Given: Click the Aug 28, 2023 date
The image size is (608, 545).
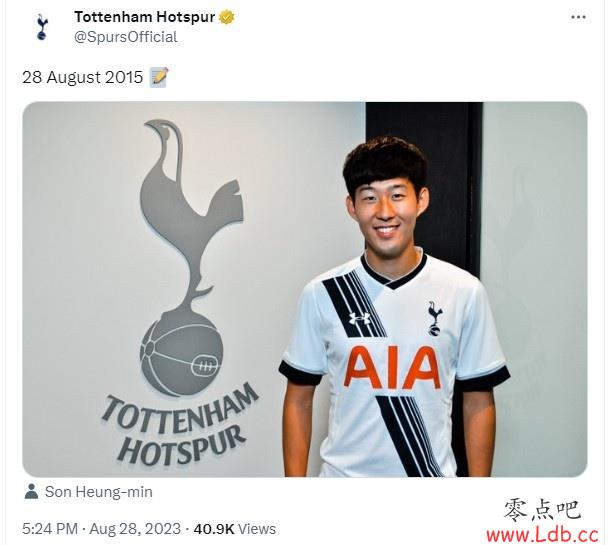Looking at the screenshot, I should (135, 529).
